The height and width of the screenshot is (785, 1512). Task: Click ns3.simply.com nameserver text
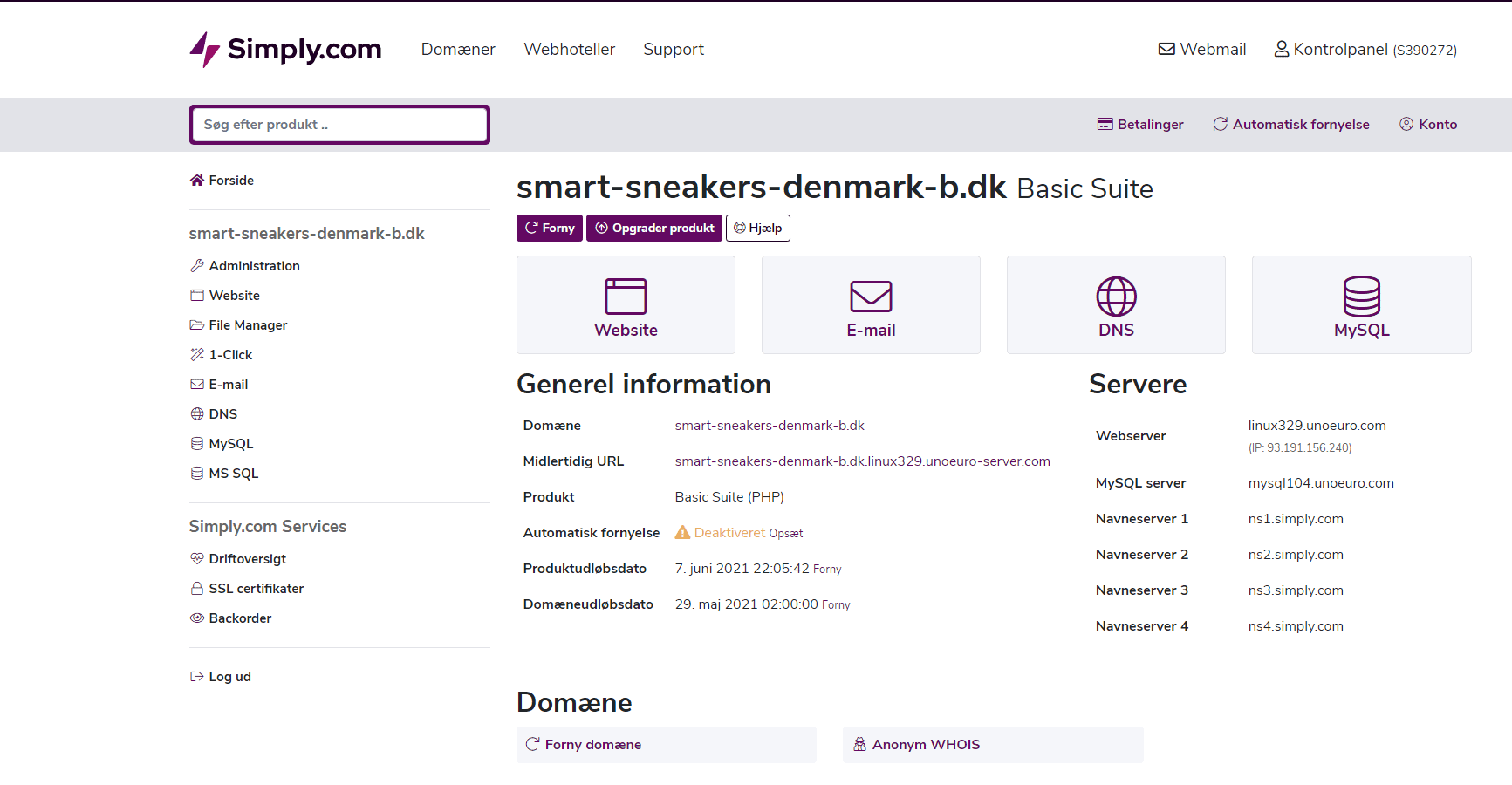pos(1296,590)
